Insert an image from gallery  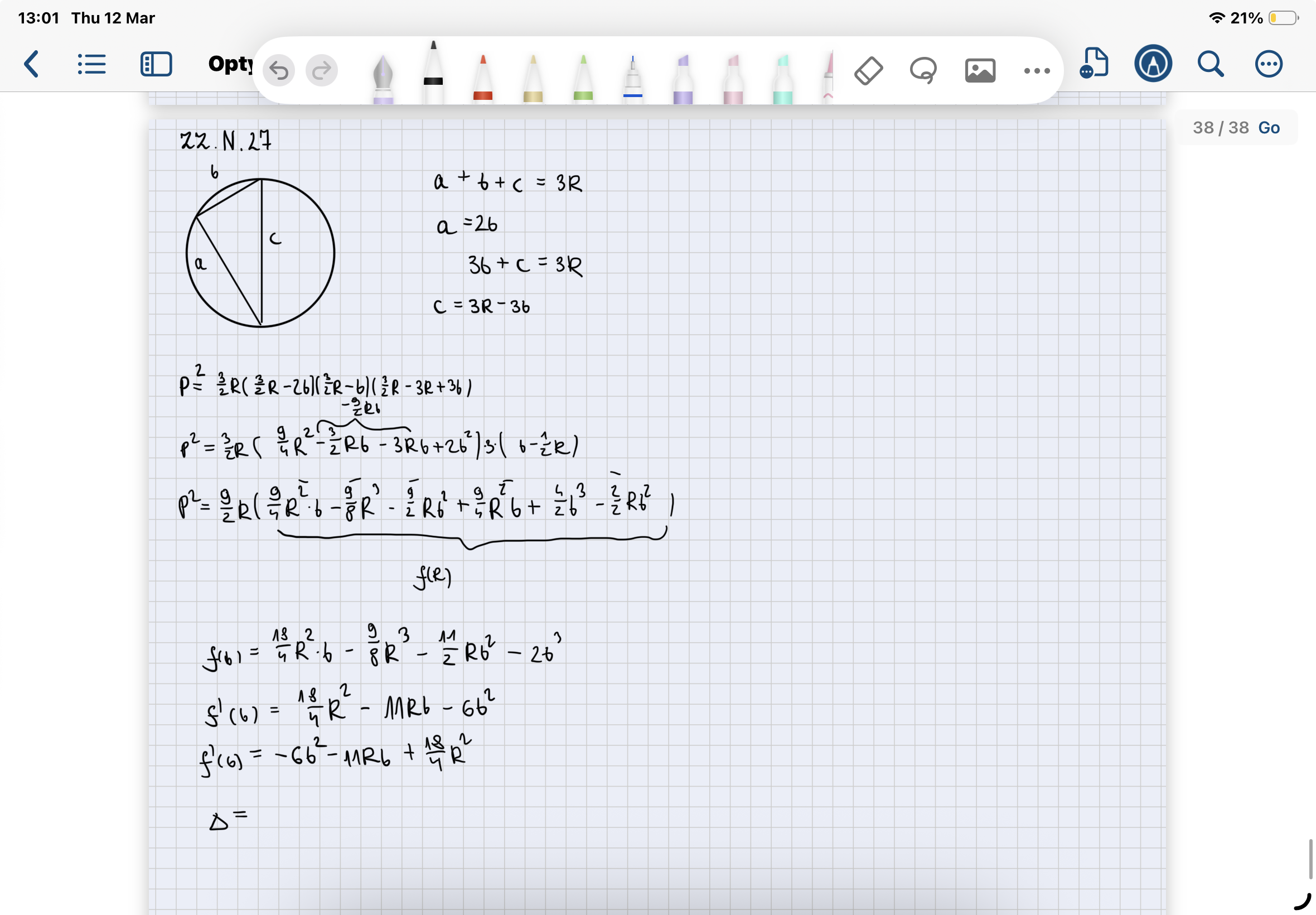tap(980, 70)
